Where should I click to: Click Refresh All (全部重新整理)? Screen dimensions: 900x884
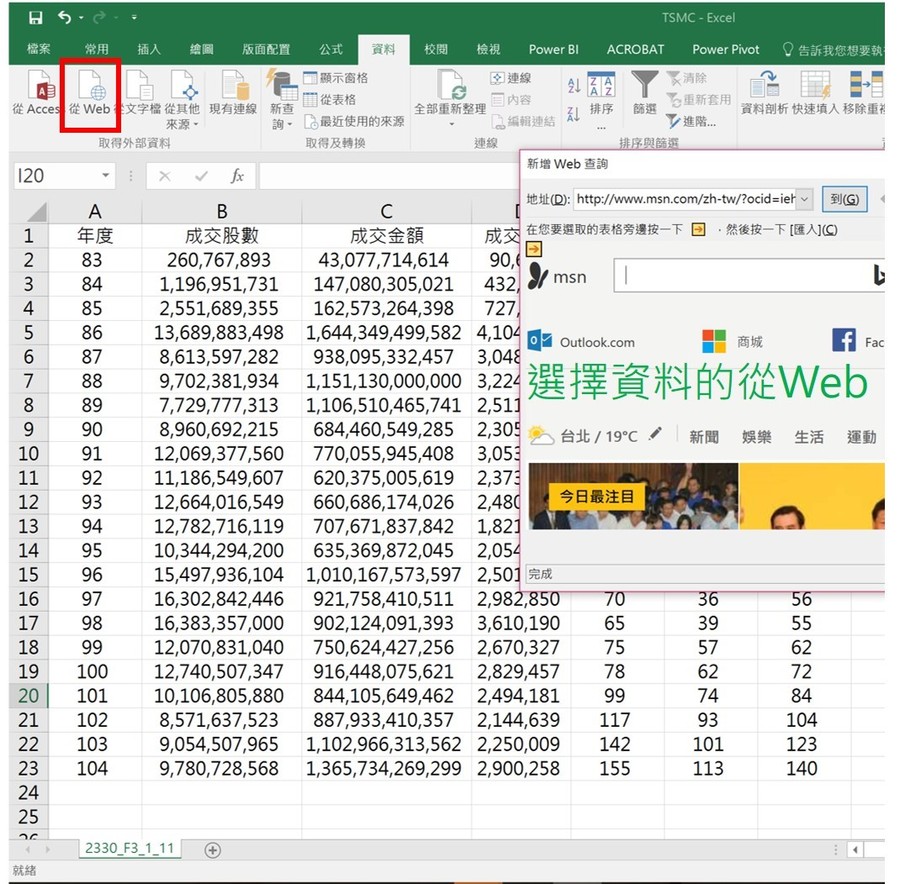451,98
